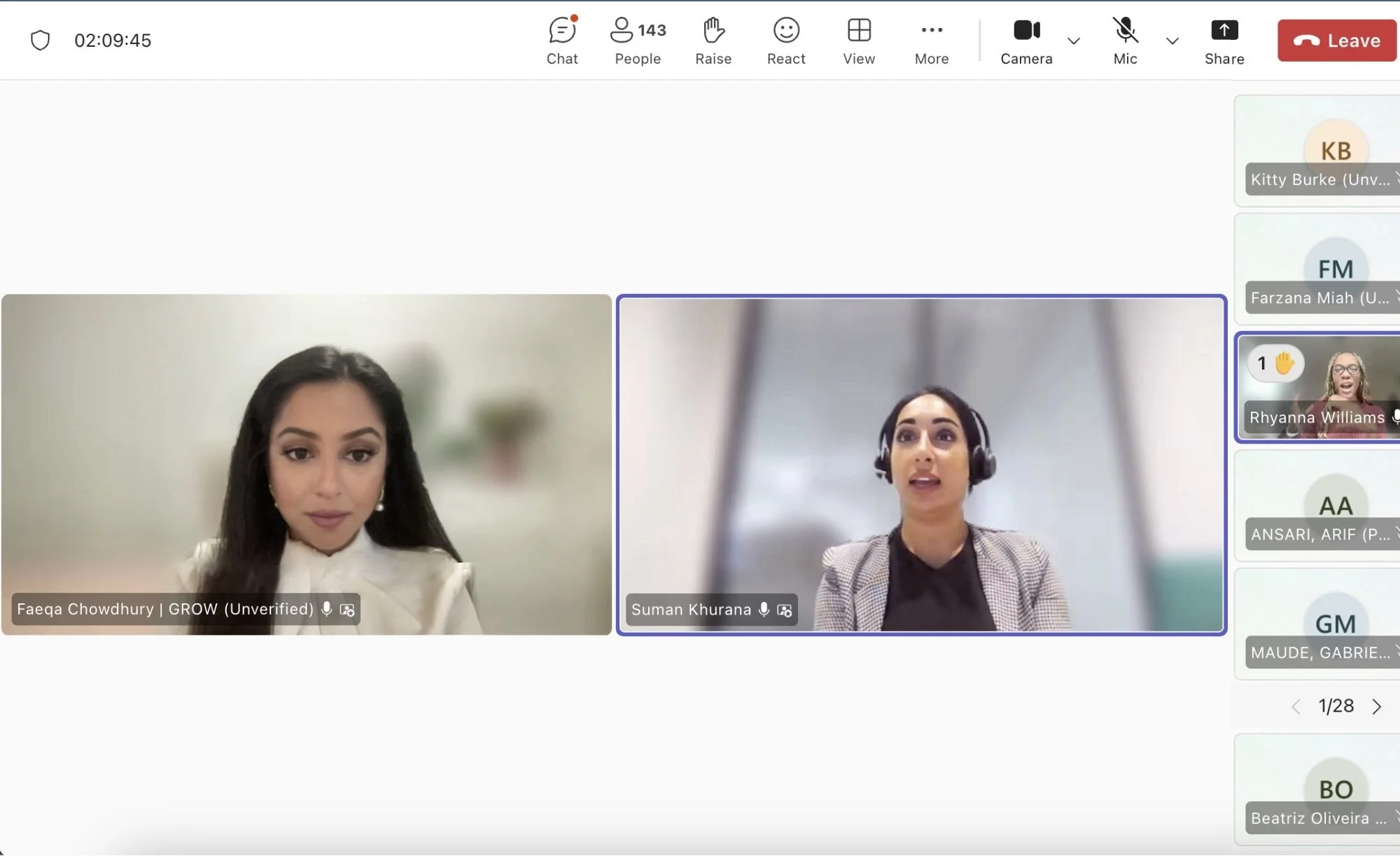Expand the Mic options dropdown arrow
The height and width of the screenshot is (856, 1400).
(1172, 41)
